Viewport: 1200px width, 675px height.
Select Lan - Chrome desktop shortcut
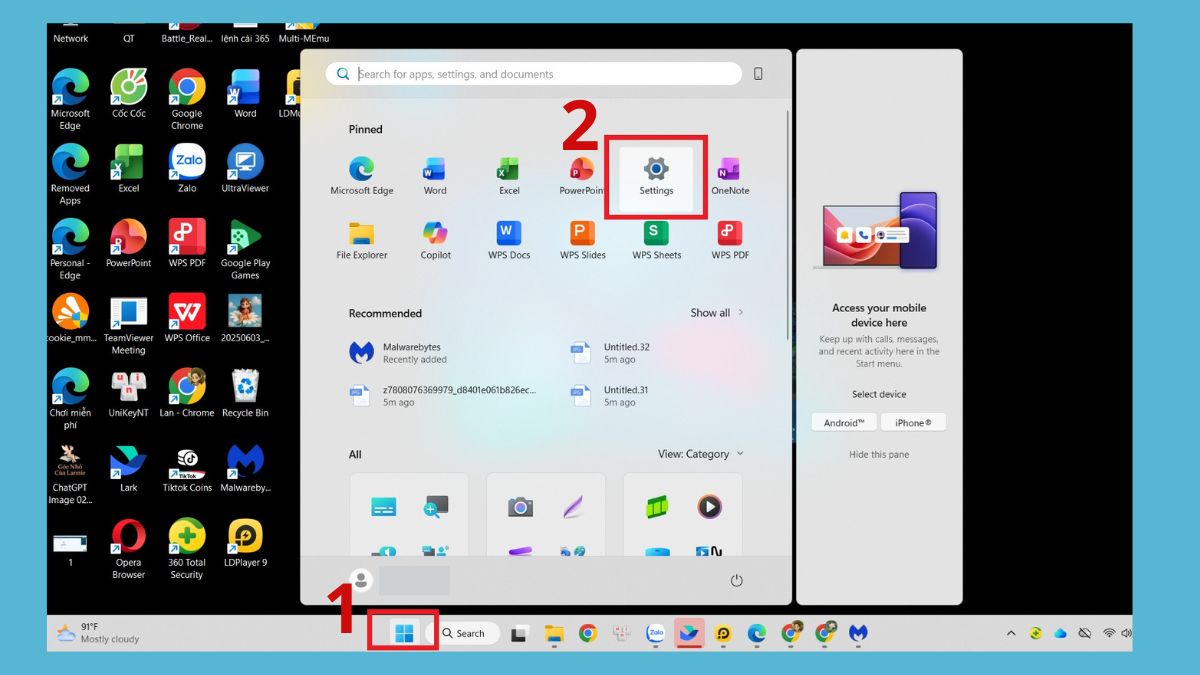click(x=187, y=393)
